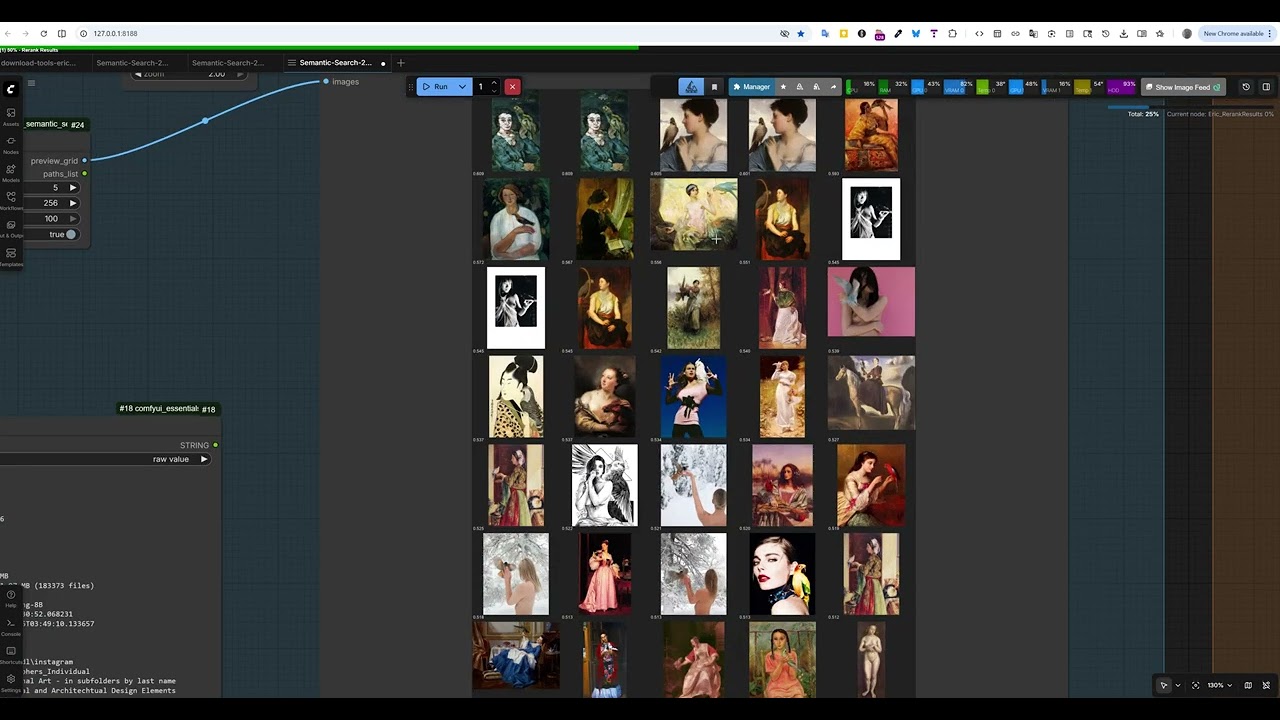
Task: Toggle the true boolean switch on node #24
Action: point(70,234)
